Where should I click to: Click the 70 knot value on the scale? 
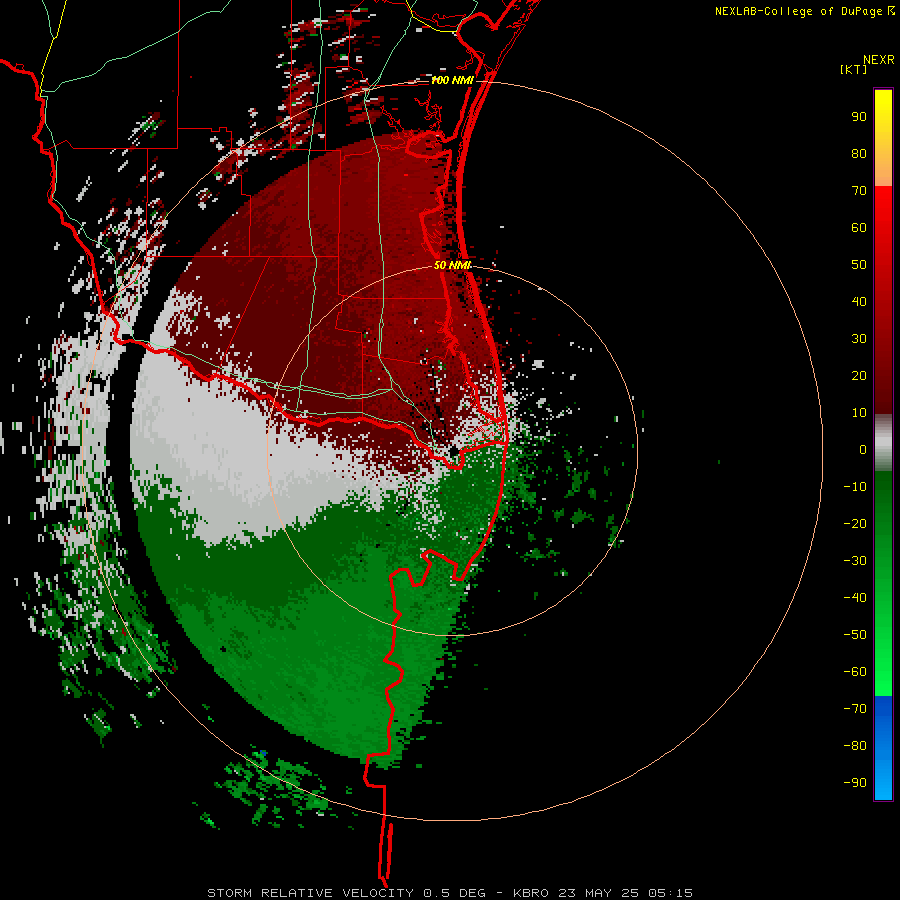(859, 191)
